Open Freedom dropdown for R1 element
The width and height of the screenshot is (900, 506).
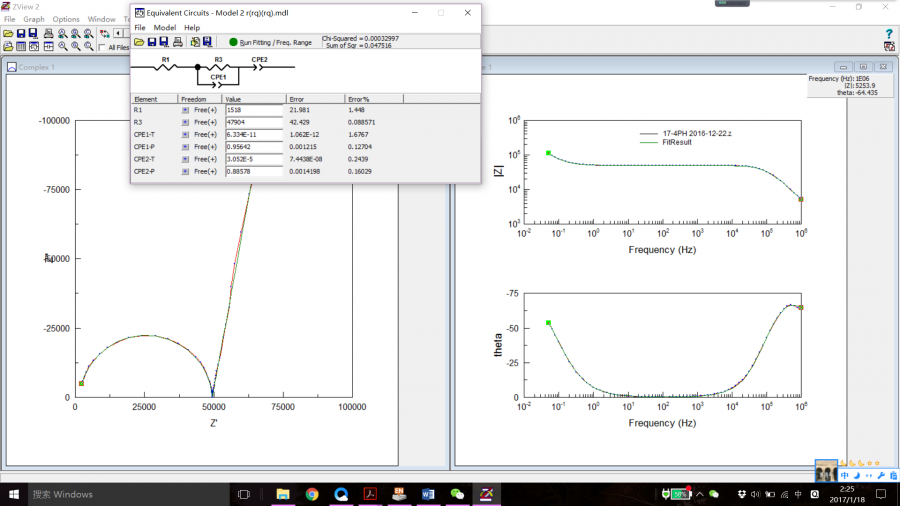pyautogui.click(x=185, y=110)
